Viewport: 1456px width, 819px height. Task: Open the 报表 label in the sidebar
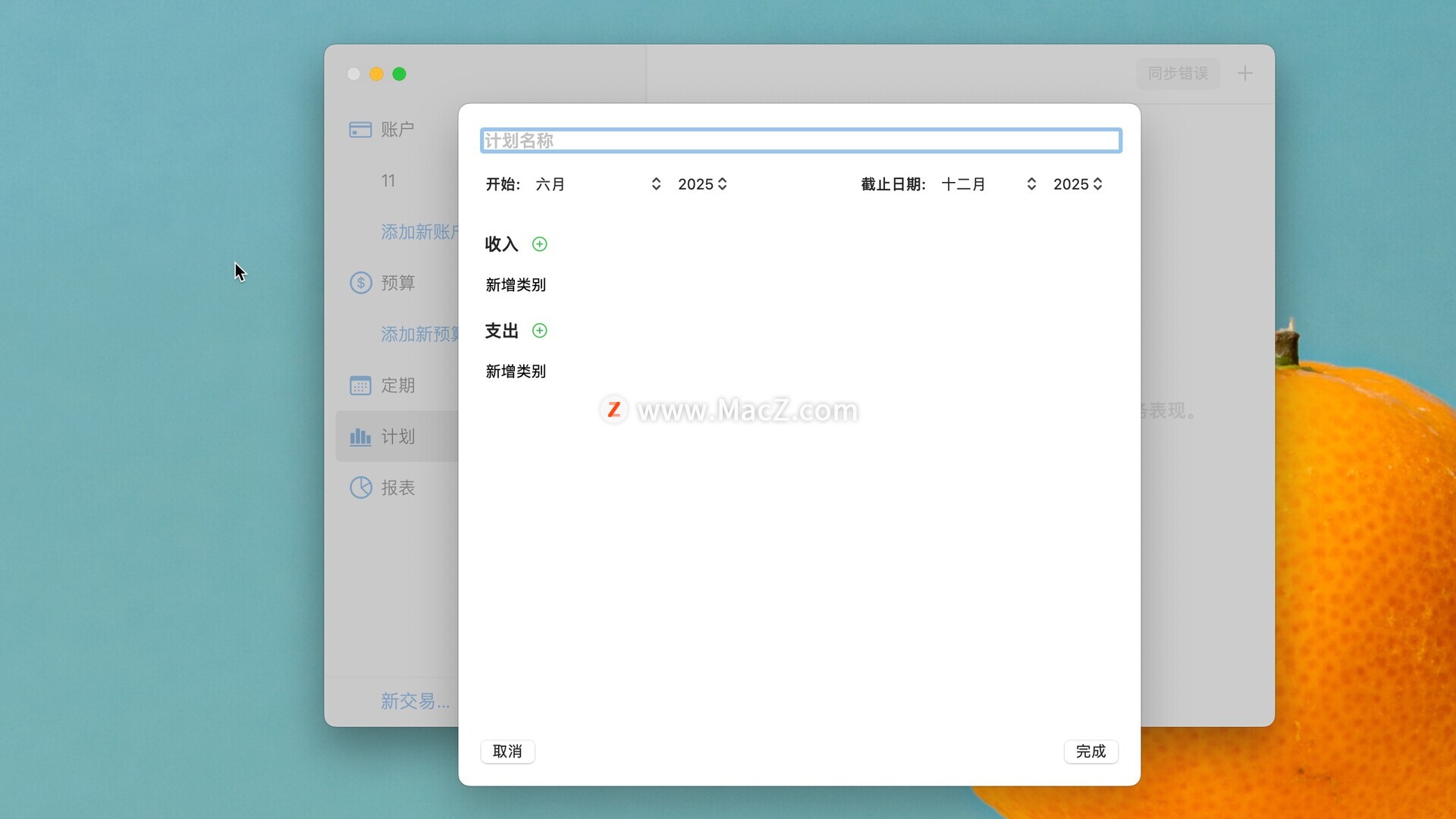pos(397,488)
